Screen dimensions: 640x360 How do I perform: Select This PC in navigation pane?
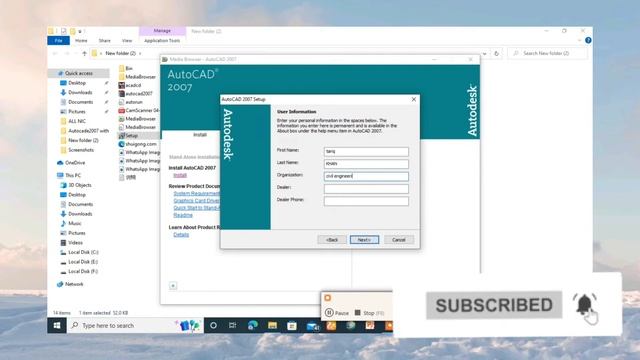click(73, 175)
